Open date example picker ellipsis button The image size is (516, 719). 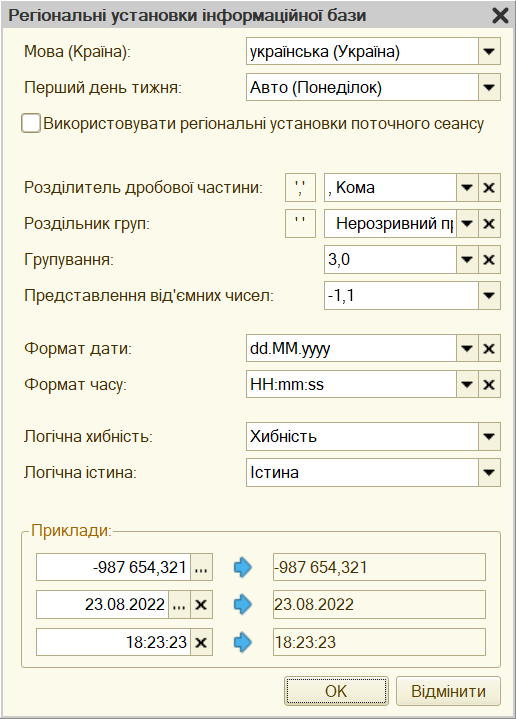179,605
